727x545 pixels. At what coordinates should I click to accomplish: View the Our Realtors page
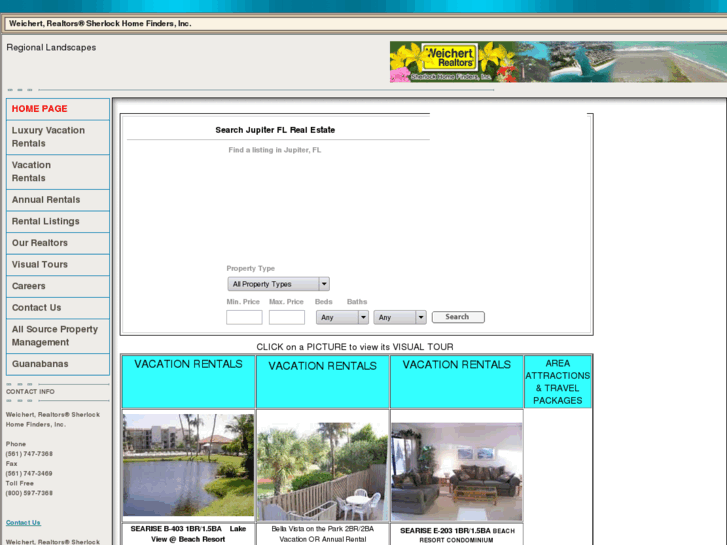click(58, 243)
